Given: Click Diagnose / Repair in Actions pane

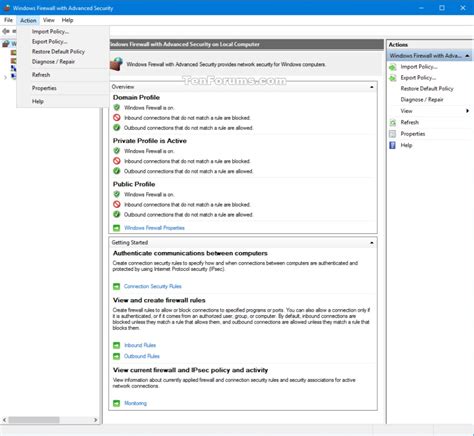Looking at the screenshot, I should point(422,100).
